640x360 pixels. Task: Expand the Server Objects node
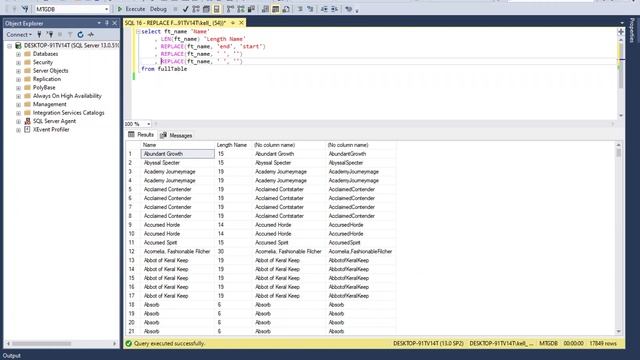pyautogui.click(x=18, y=71)
